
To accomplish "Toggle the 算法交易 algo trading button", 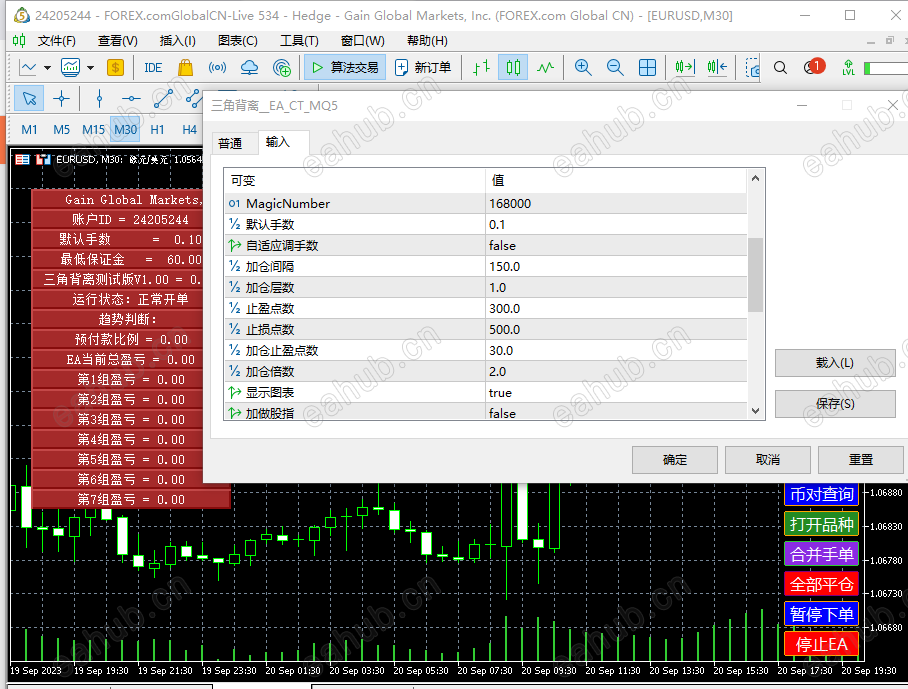I will coord(345,68).
